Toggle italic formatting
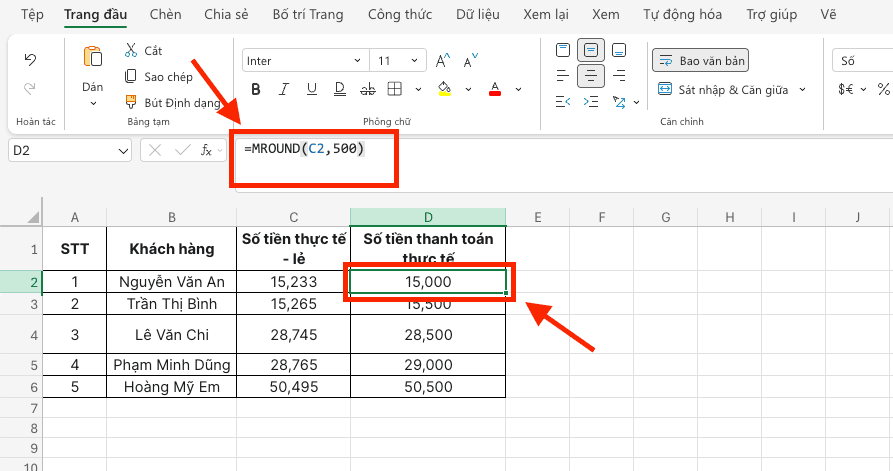This screenshot has width=893, height=471. point(284,89)
